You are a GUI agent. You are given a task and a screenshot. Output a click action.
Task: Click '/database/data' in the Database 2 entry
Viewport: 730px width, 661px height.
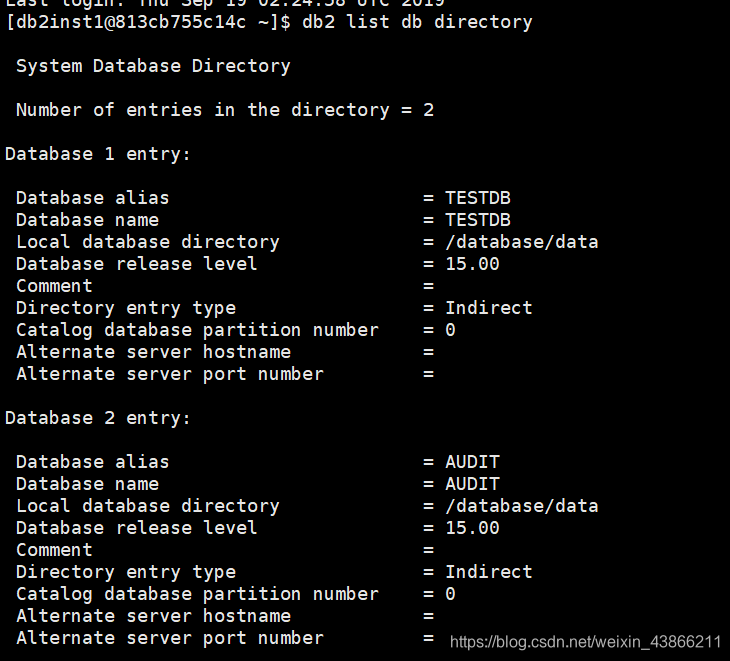tap(521, 506)
